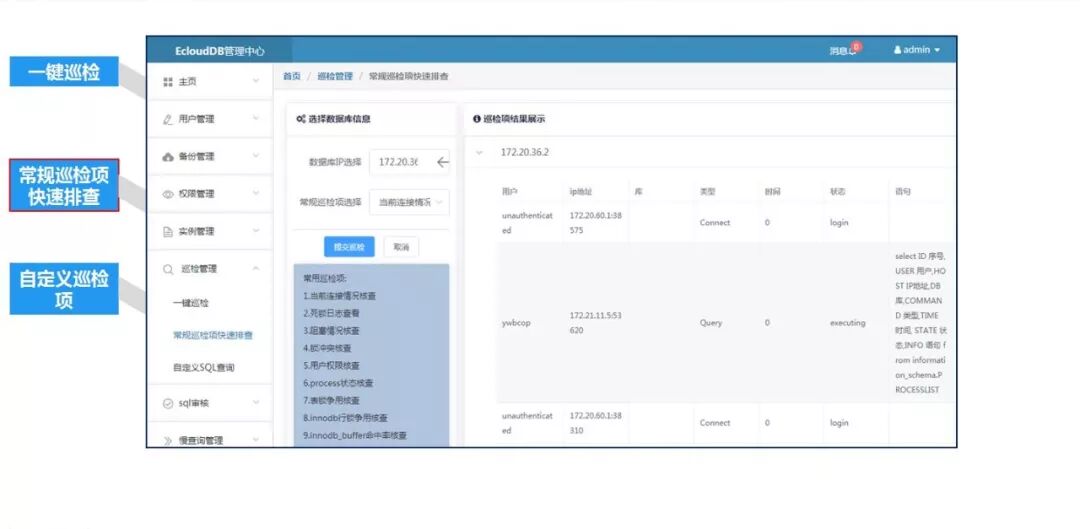Click the executing status cell
Viewport: 1080px width, 529px height.
coord(847,322)
